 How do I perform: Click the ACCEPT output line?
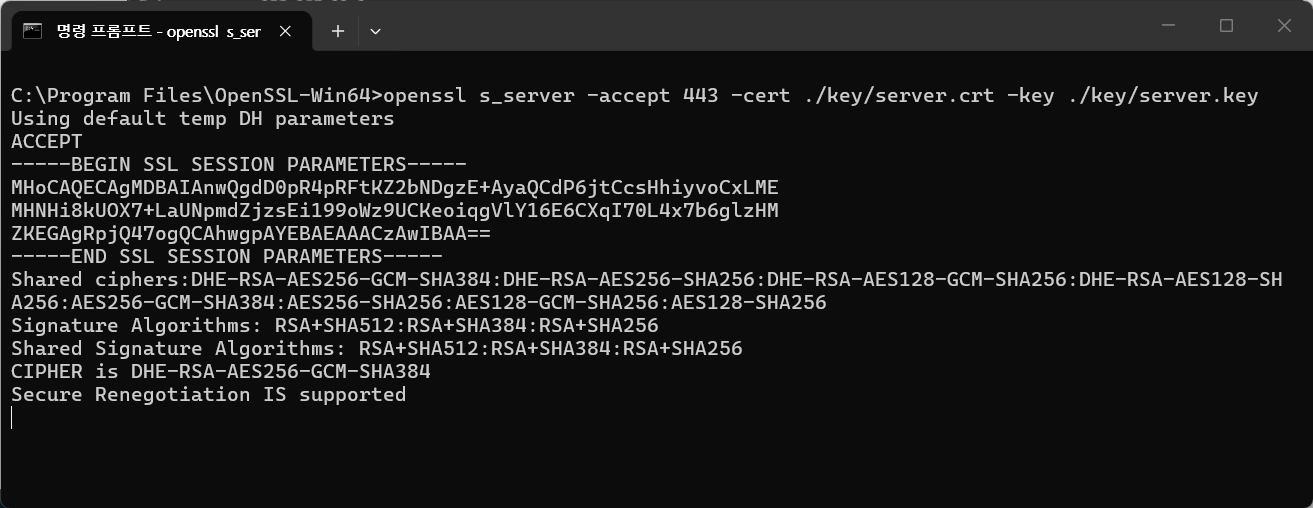[46, 142]
